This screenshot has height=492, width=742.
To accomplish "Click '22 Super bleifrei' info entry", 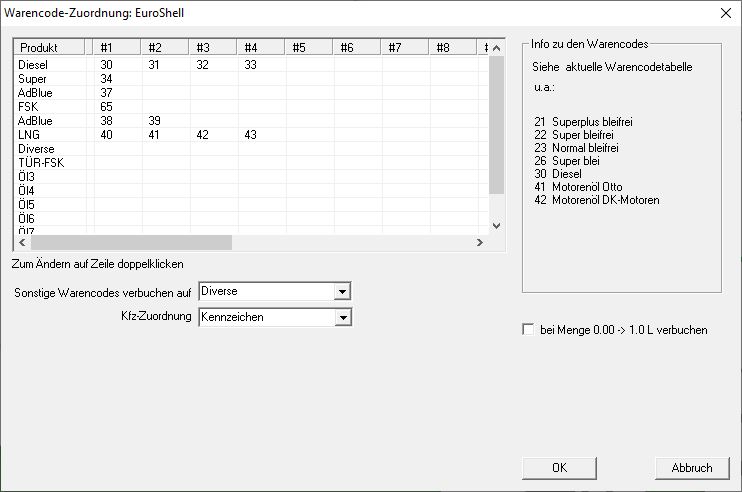I will click(x=574, y=135).
